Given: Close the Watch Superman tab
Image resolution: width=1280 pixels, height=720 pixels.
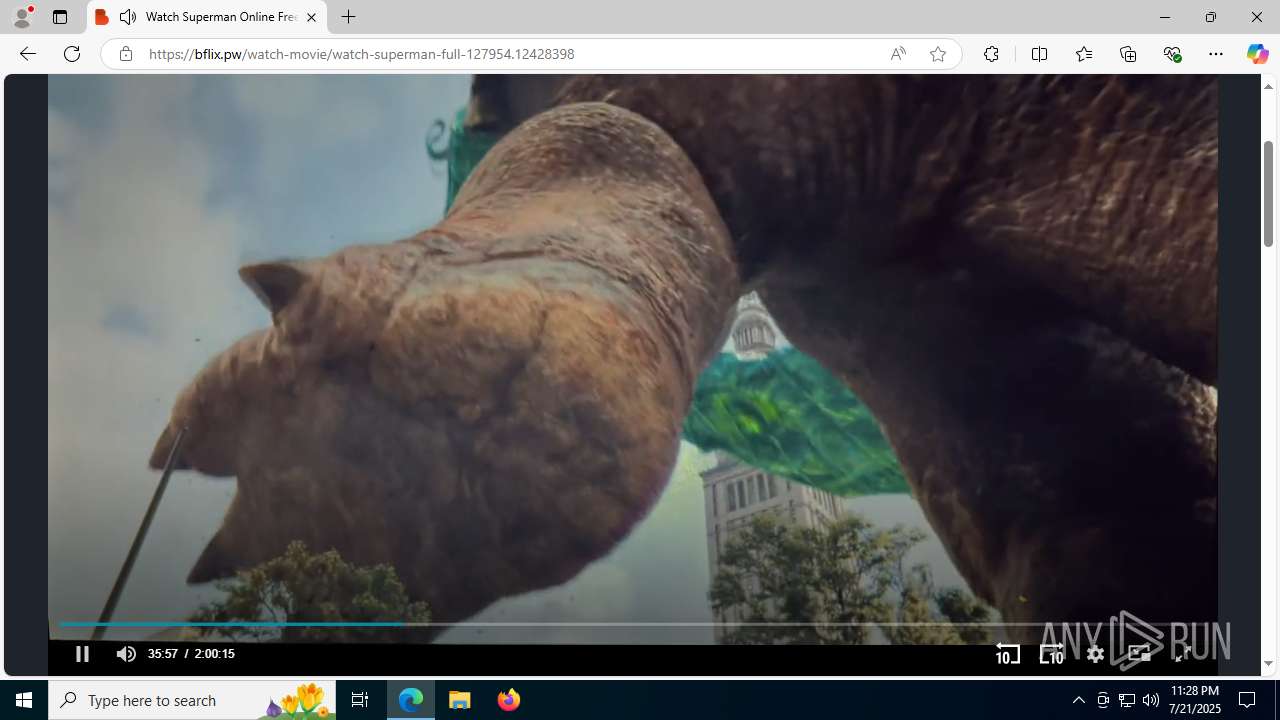Looking at the screenshot, I should pos(311,17).
